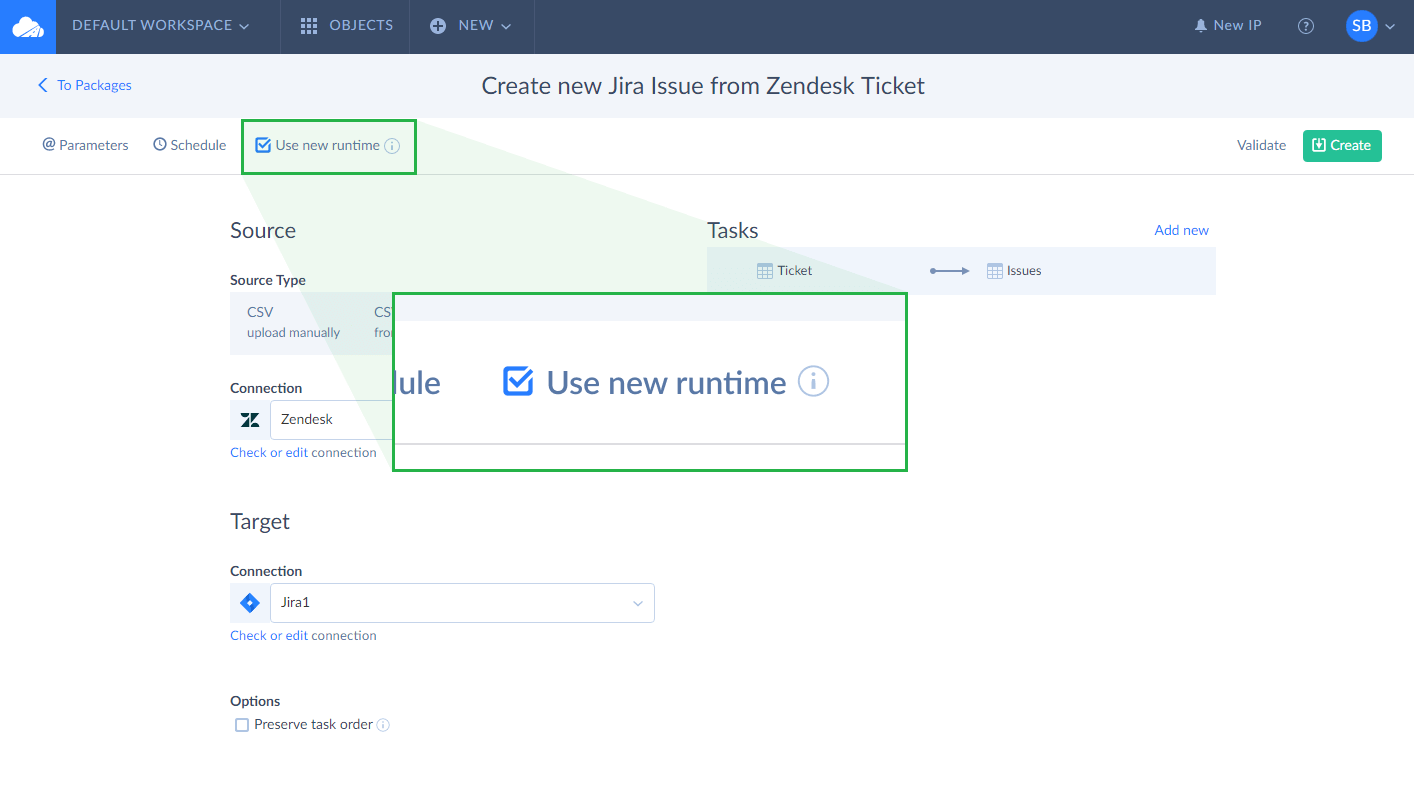The image size is (1414, 796).
Task: Go back To Packages
Action: point(85,85)
